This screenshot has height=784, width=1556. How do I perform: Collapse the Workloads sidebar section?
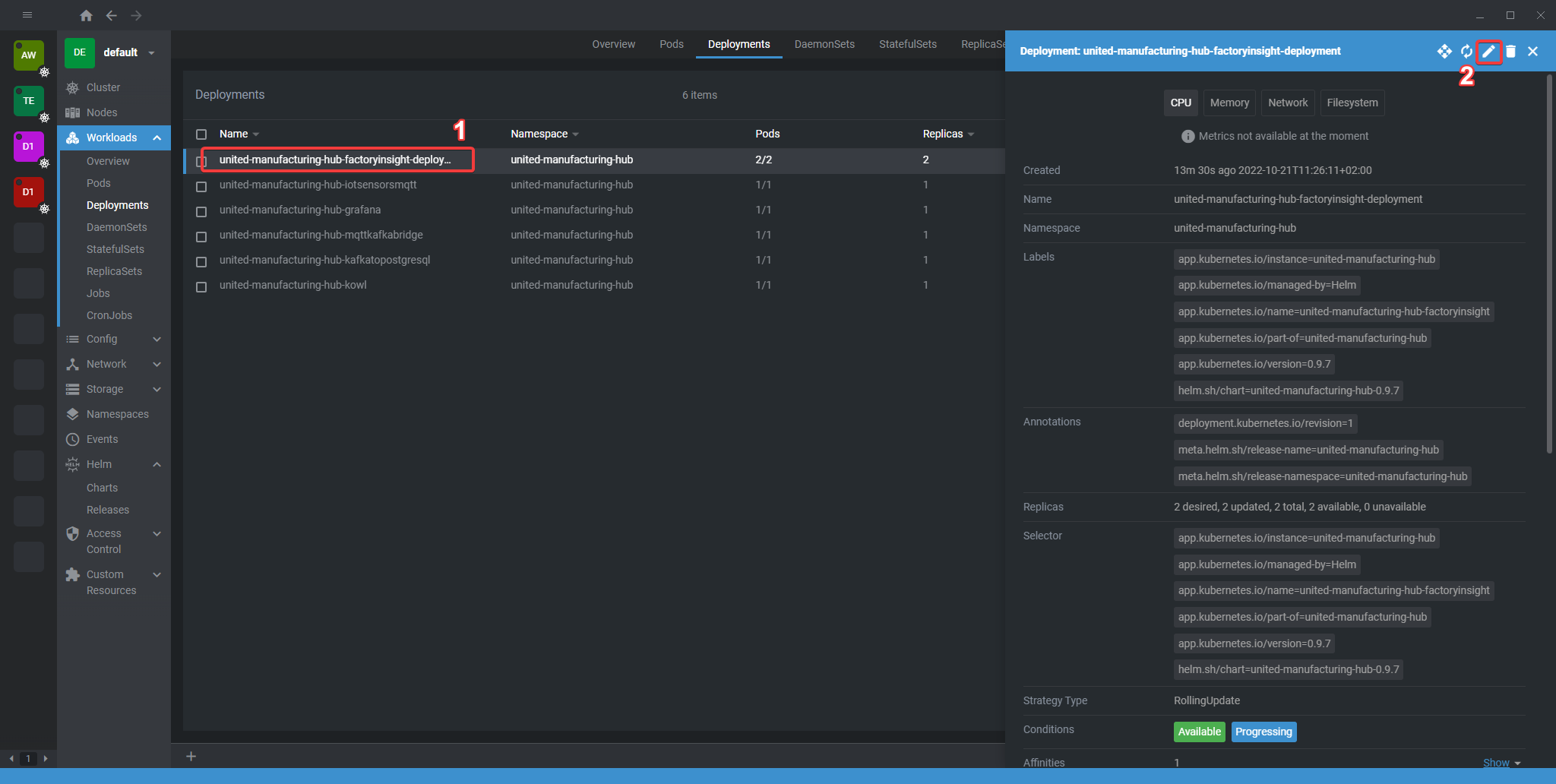coord(157,138)
